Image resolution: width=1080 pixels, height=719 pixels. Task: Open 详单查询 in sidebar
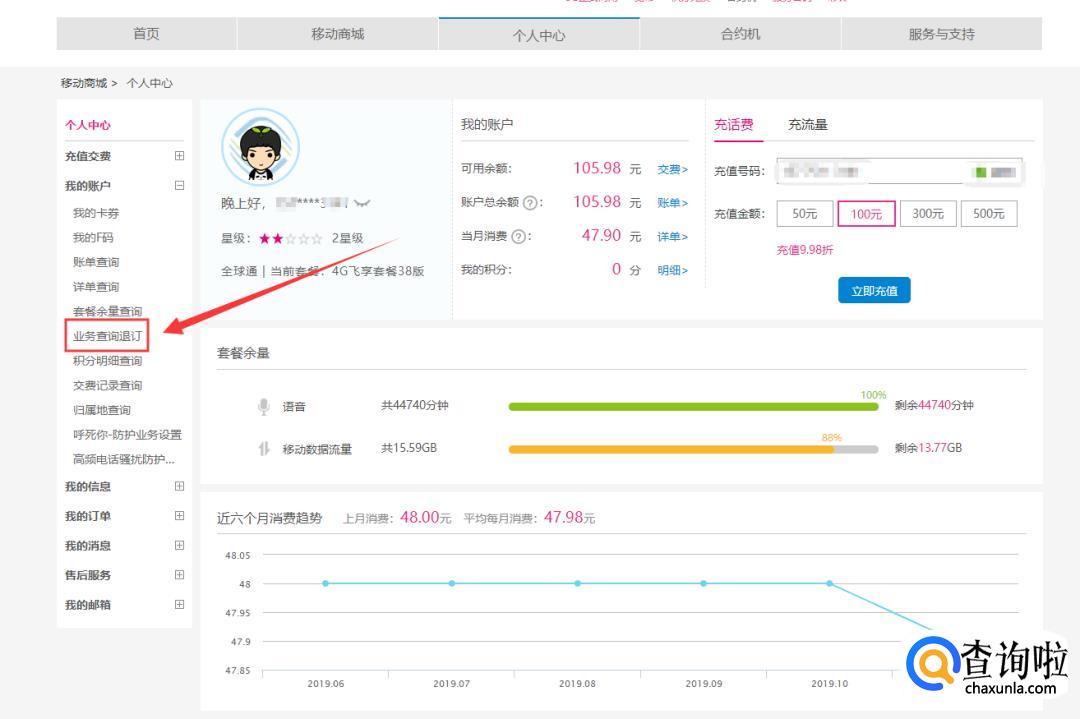pyautogui.click(x=96, y=286)
